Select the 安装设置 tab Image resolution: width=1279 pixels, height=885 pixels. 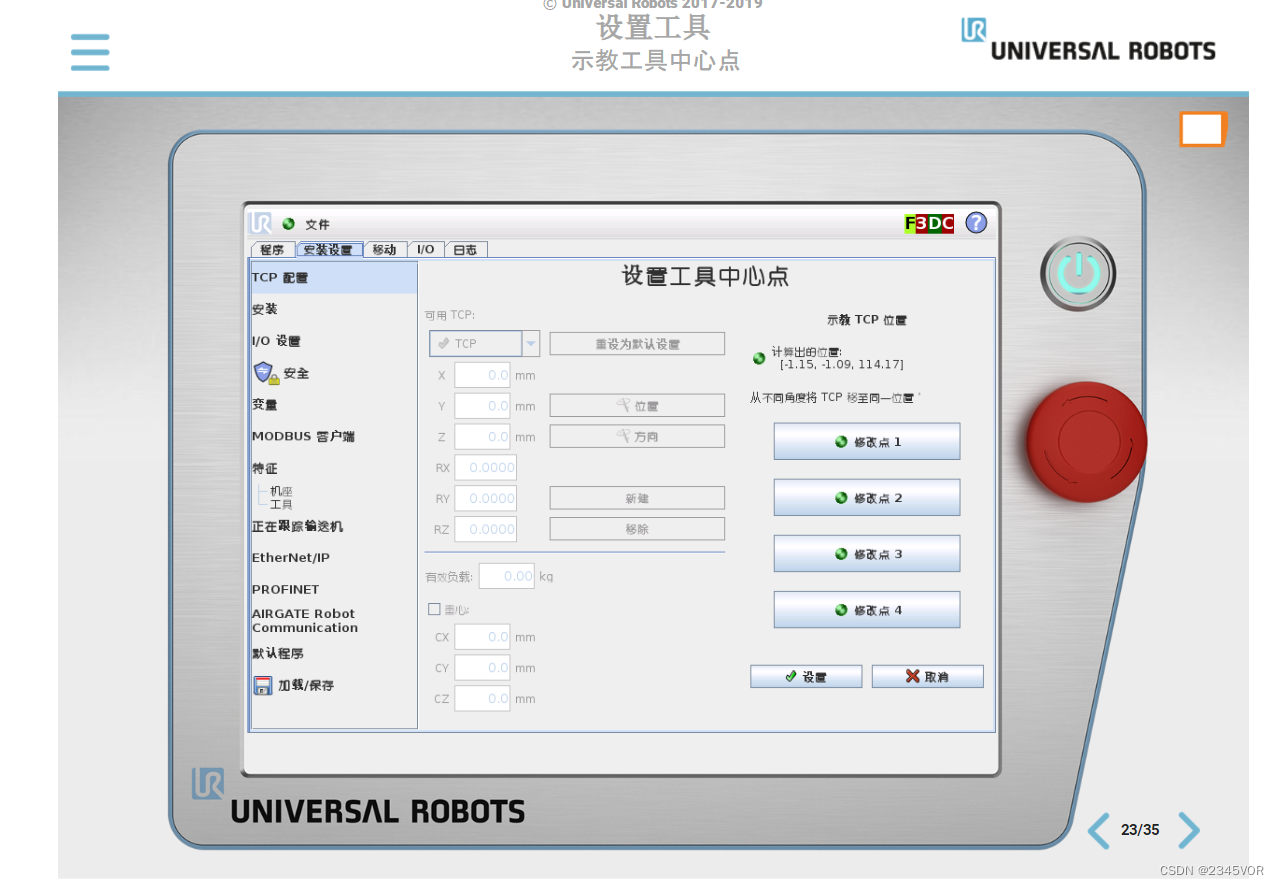click(x=328, y=250)
